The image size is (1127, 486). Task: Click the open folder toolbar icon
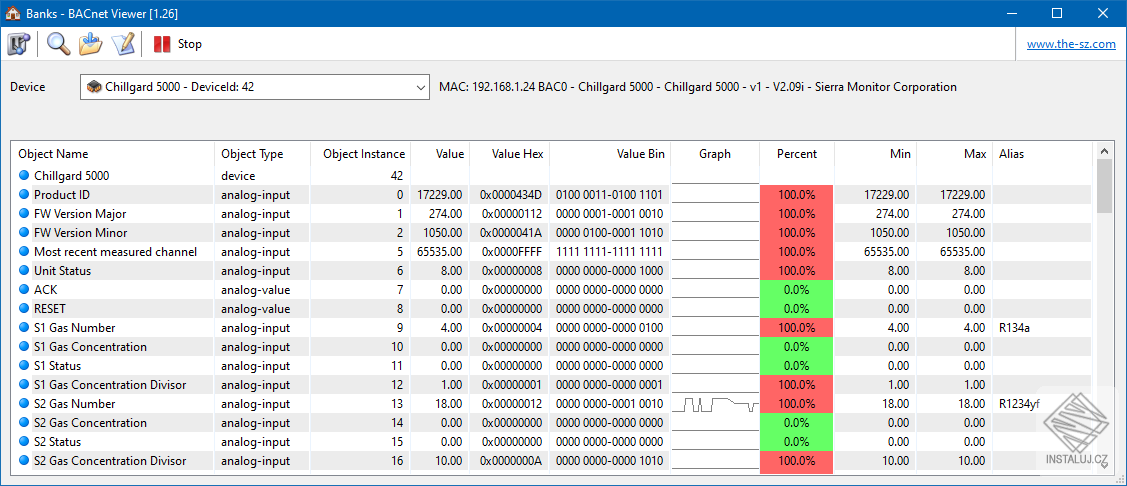91,44
